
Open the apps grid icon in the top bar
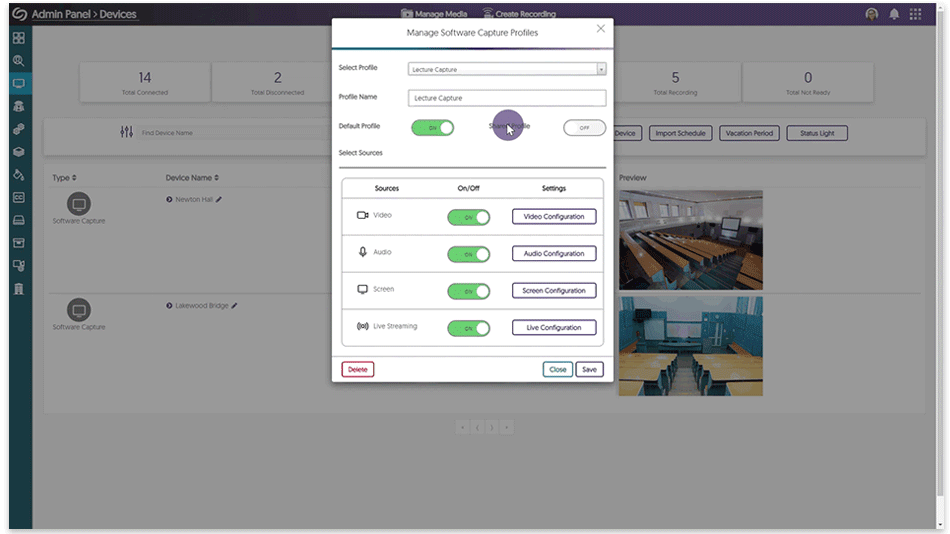click(x=915, y=14)
